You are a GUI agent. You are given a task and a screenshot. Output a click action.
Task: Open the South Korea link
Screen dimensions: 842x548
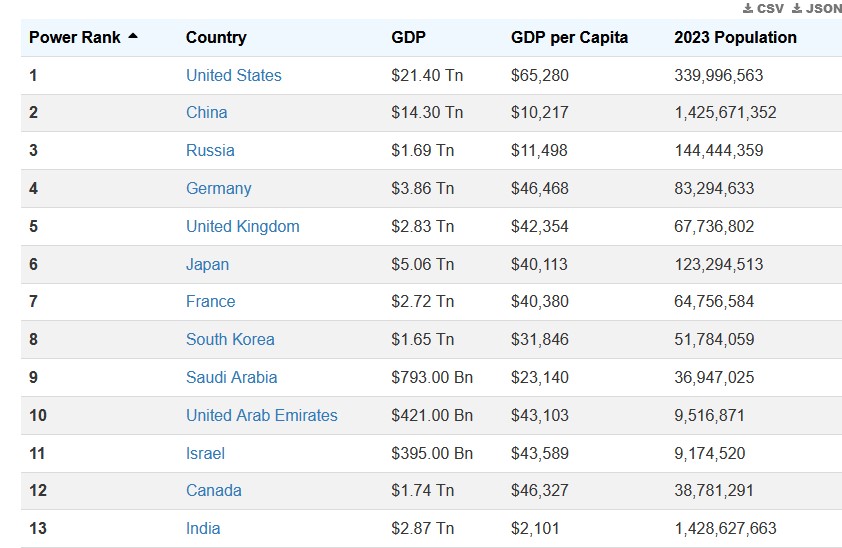click(230, 339)
